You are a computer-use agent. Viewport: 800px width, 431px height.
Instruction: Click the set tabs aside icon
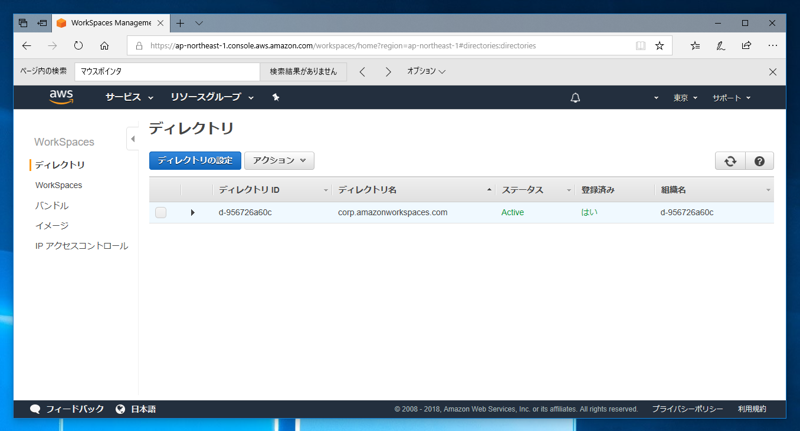(42, 23)
